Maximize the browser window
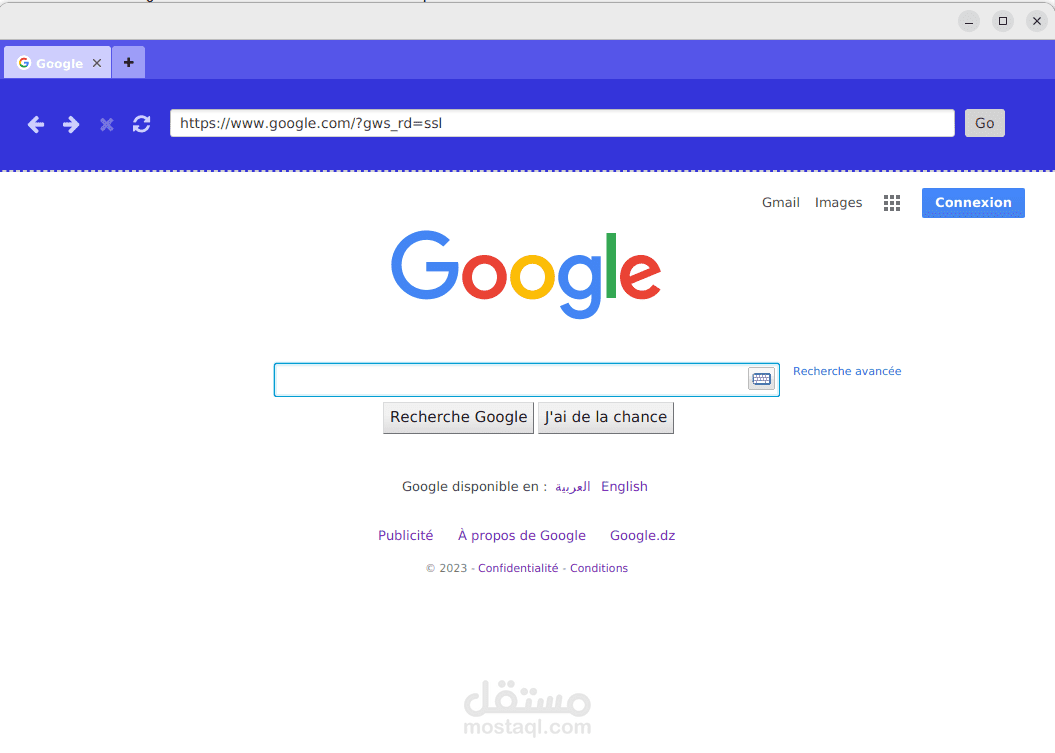The image size is (1055, 753). 1003,22
